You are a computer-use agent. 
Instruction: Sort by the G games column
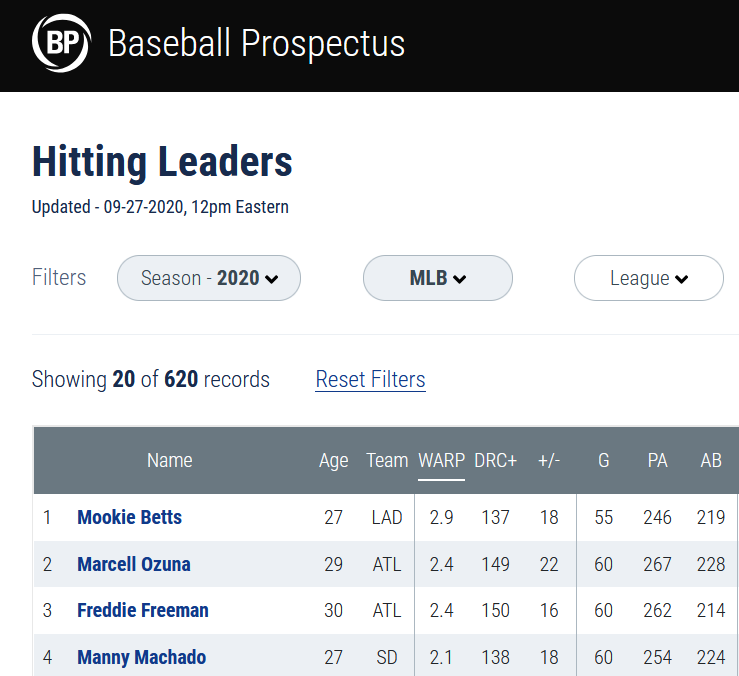[x=603, y=461]
